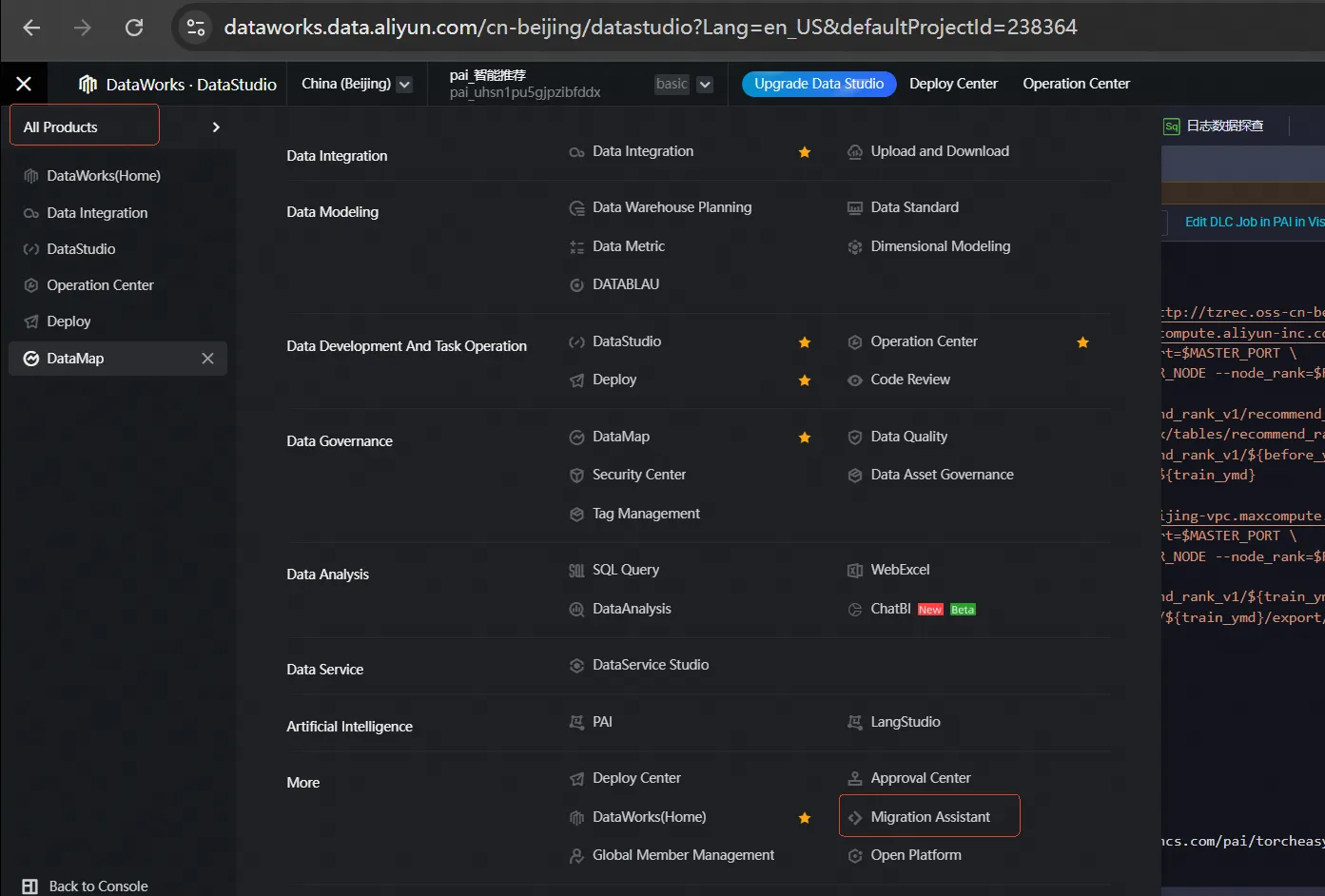
Task: Open the DataMap product link
Action: [x=621, y=437]
